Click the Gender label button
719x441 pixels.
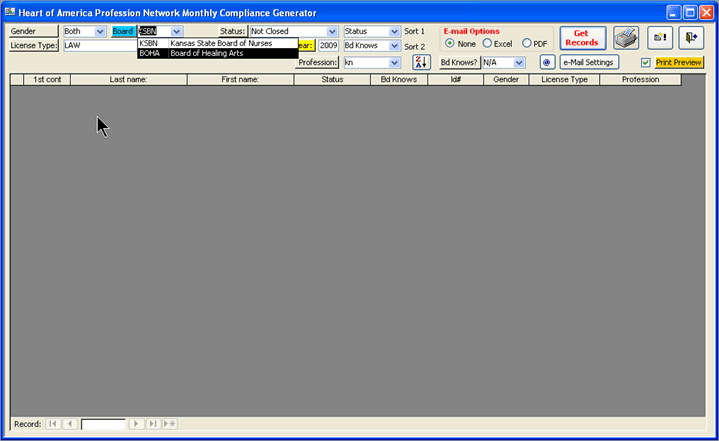(33, 31)
